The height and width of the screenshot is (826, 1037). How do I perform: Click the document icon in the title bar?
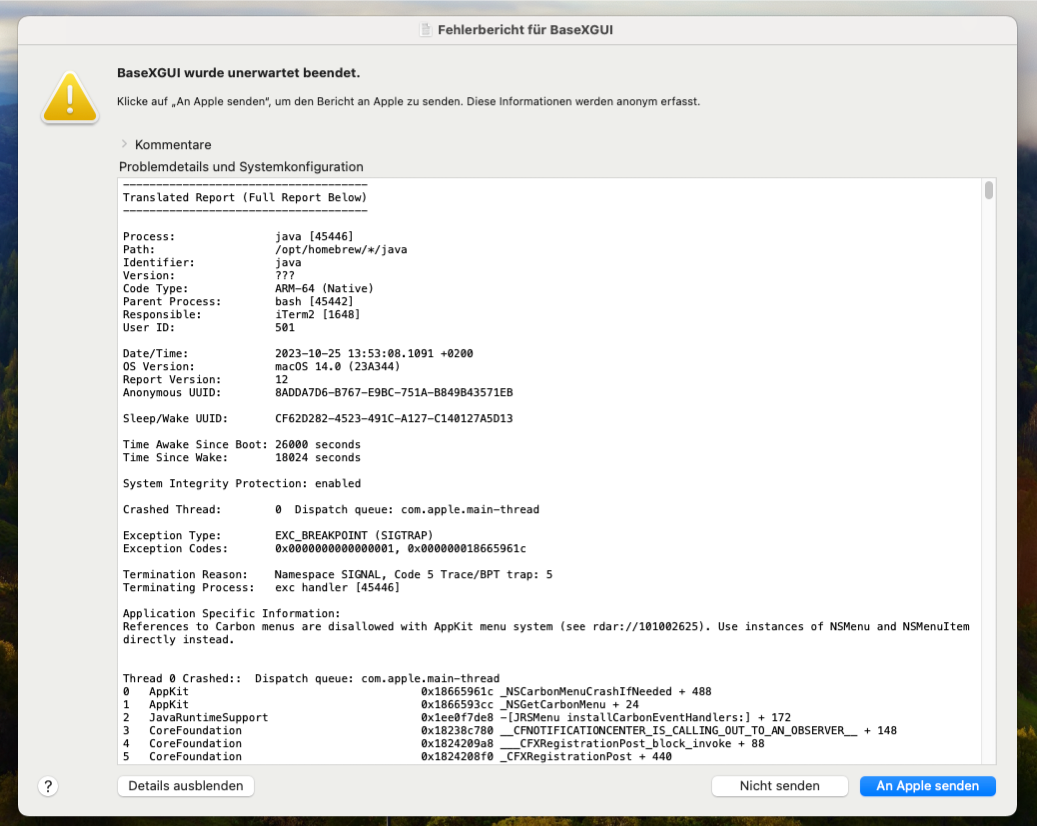pos(426,30)
